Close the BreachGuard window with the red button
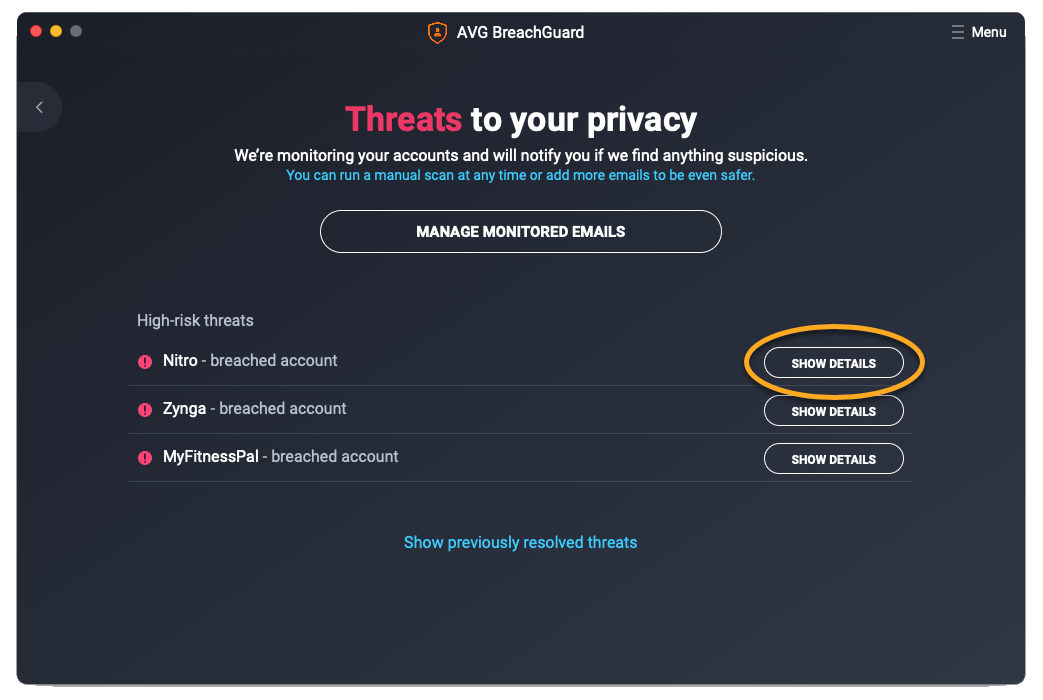The image size is (1043, 700). pos(36,31)
